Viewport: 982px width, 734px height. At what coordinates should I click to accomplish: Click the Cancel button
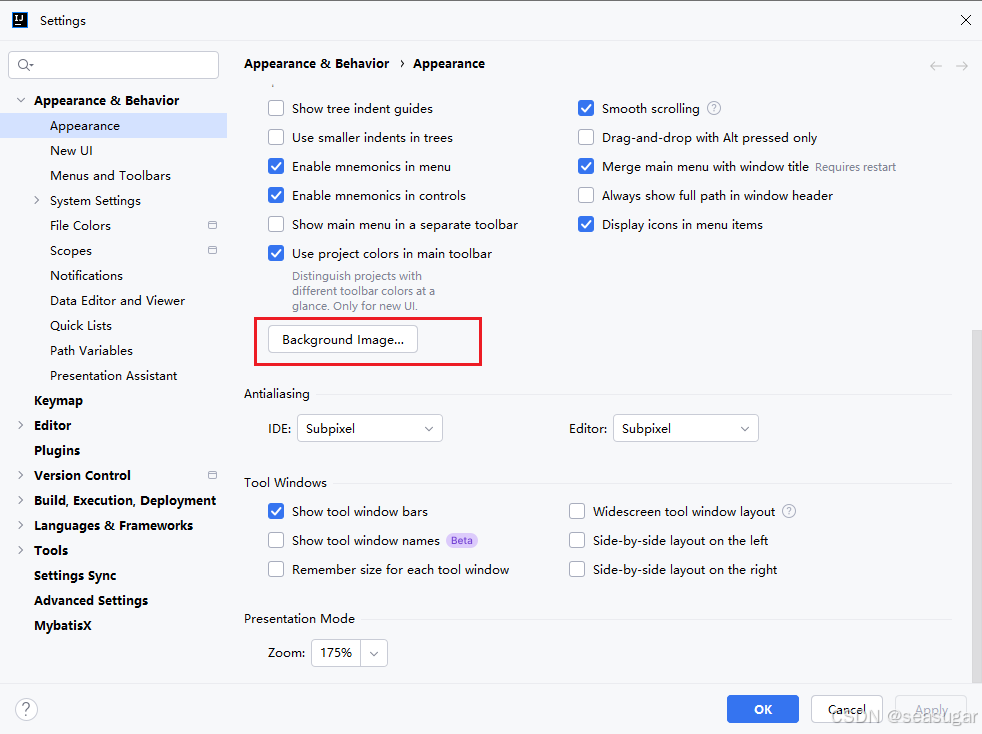click(847, 709)
